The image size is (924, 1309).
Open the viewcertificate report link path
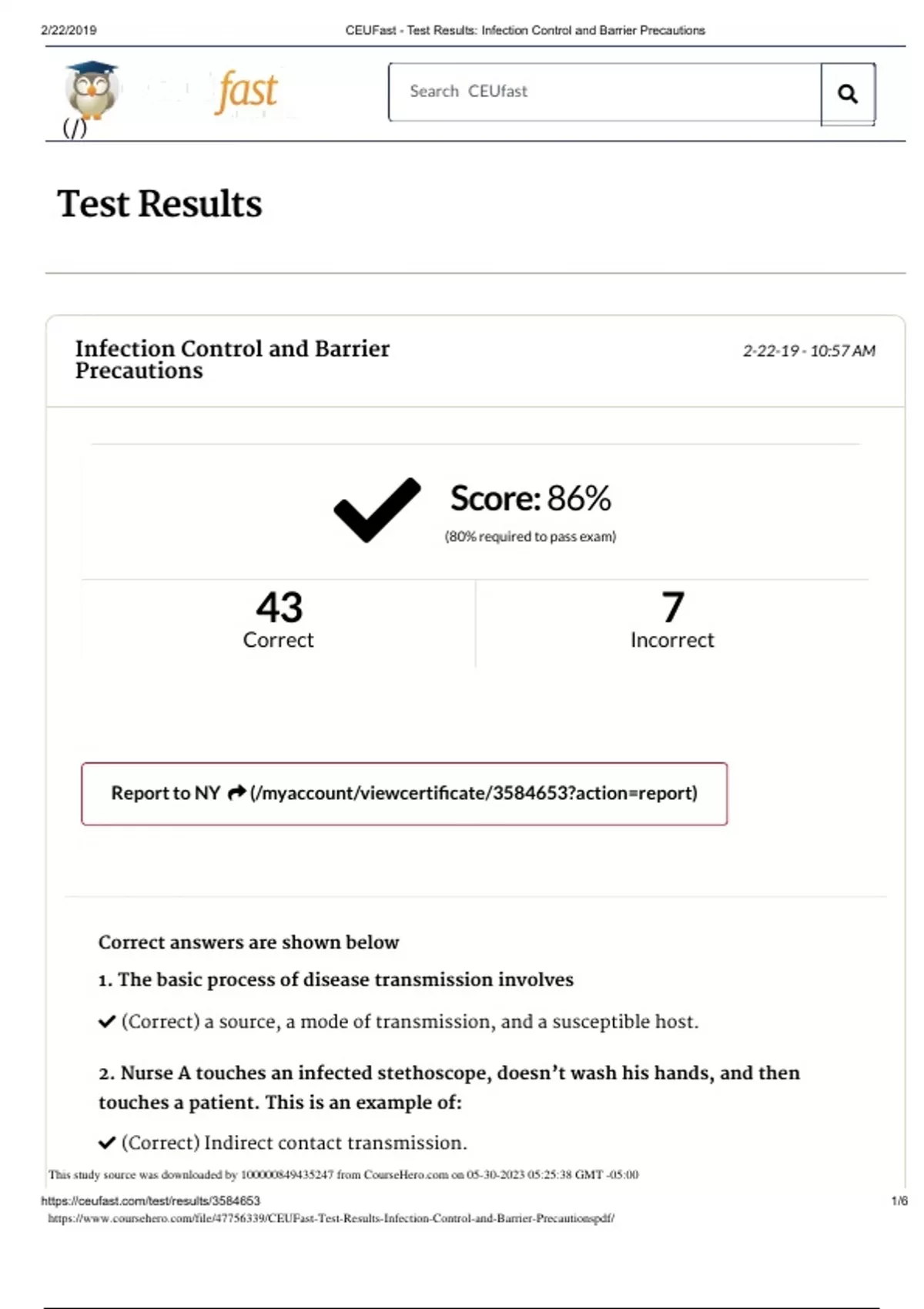point(474,793)
